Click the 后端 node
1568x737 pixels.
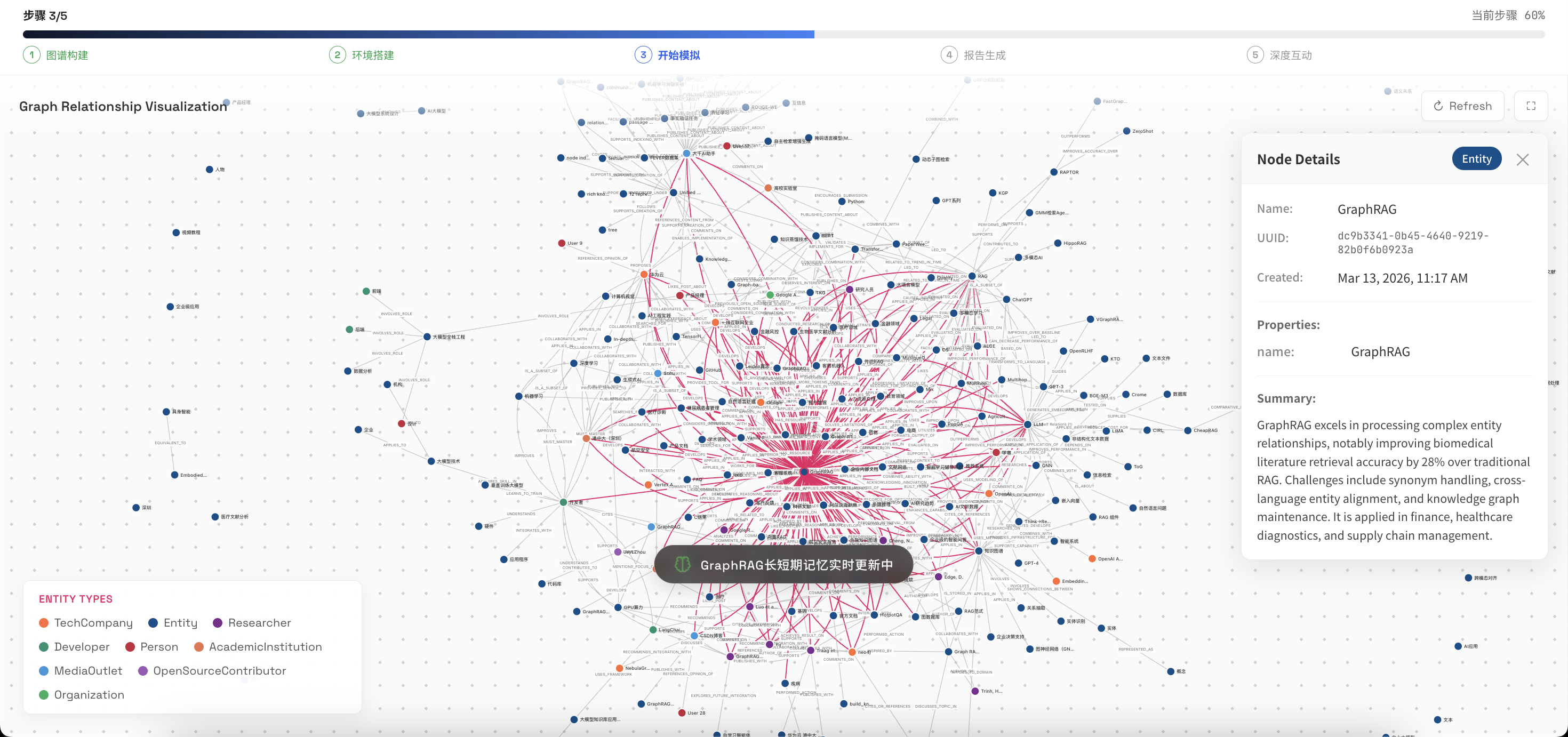tap(349, 330)
